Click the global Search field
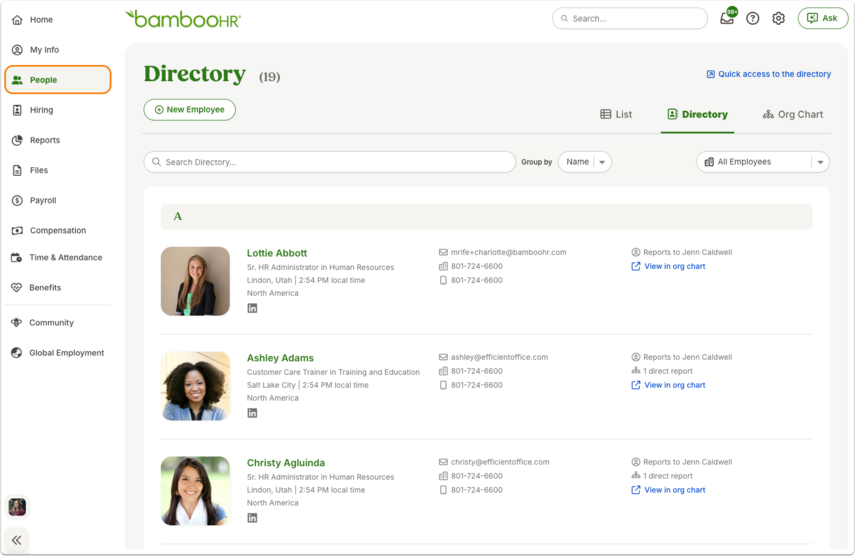855x556 pixels. click(630, 19)
